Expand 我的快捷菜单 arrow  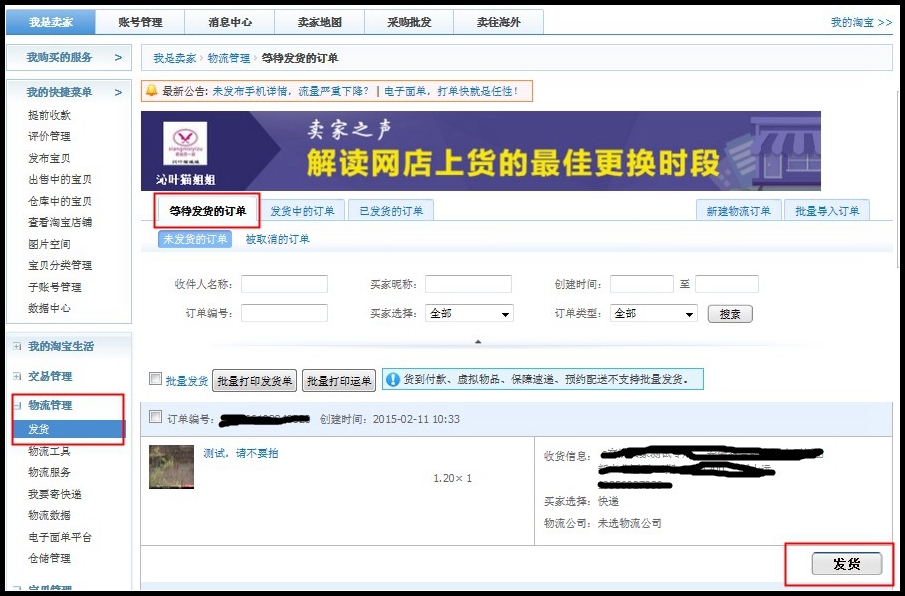pos(118,92)
